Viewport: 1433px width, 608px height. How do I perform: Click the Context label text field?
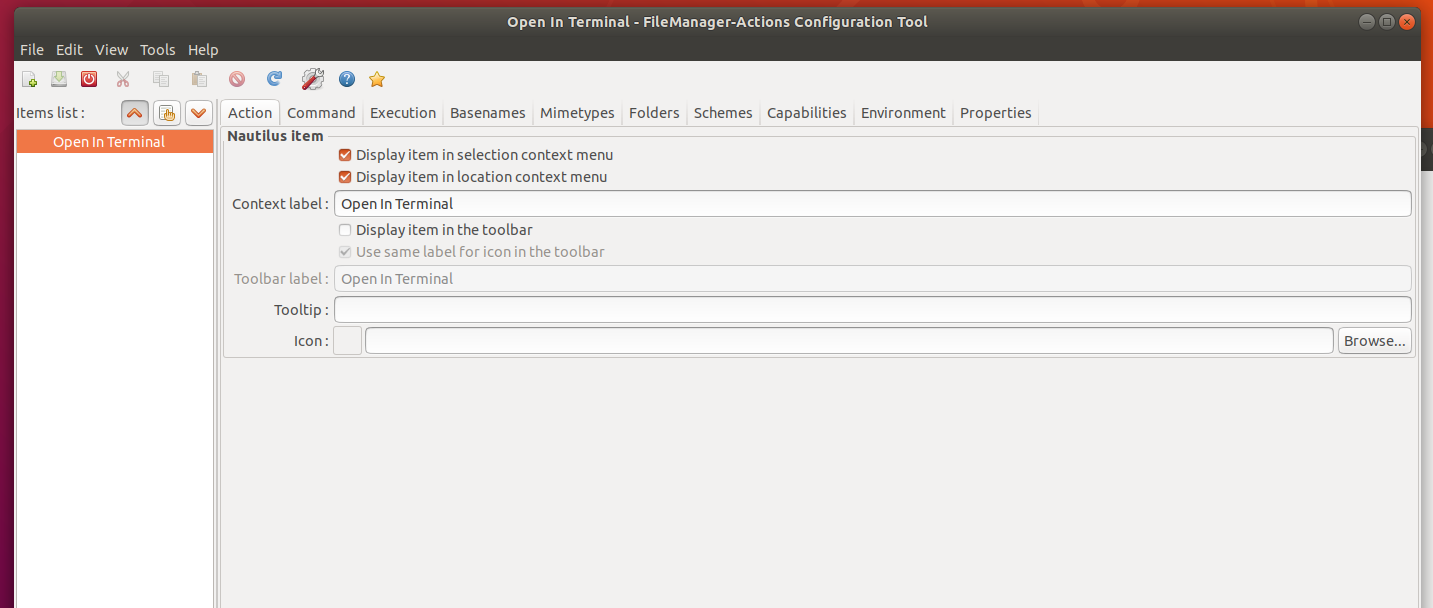[872, 204]
